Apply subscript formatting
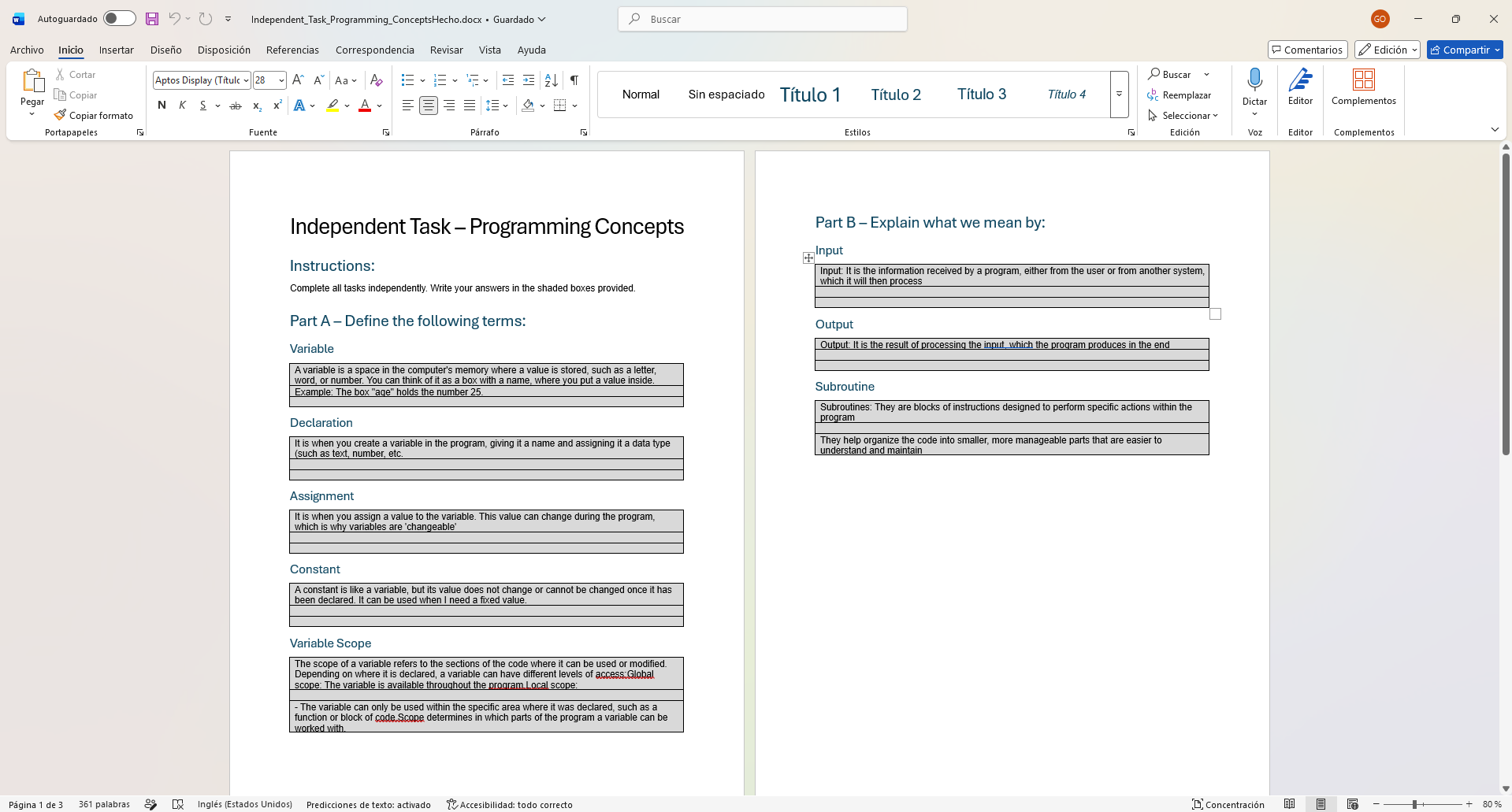 257,106
